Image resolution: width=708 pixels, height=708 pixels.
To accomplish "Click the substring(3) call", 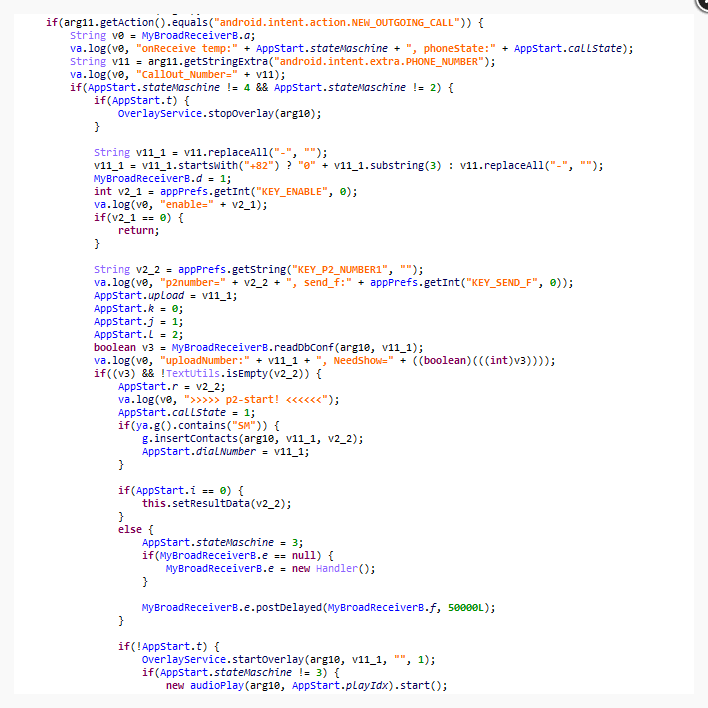I will (405, 166).
